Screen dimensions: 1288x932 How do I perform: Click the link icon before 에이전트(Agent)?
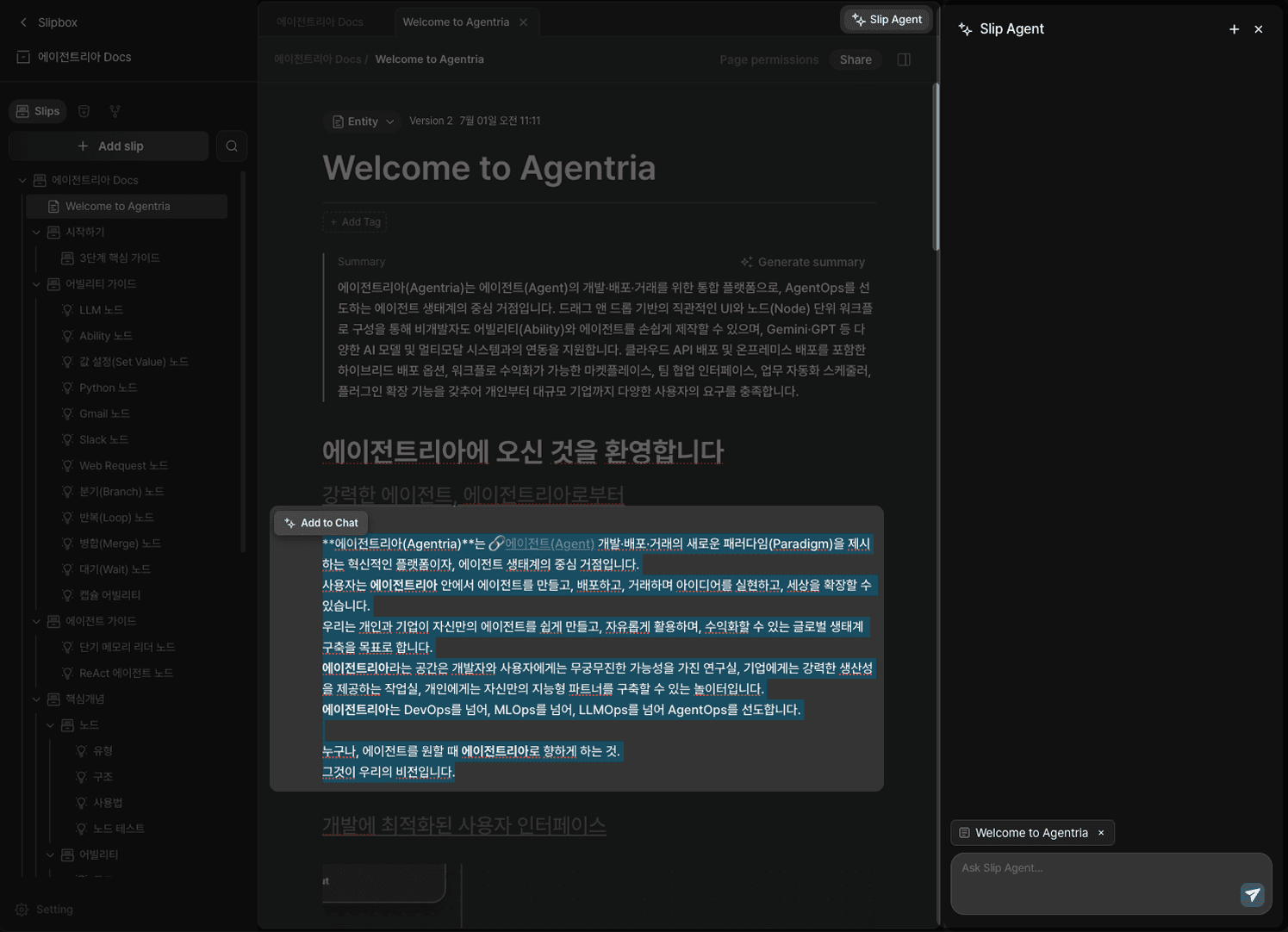tap(495, 544)
